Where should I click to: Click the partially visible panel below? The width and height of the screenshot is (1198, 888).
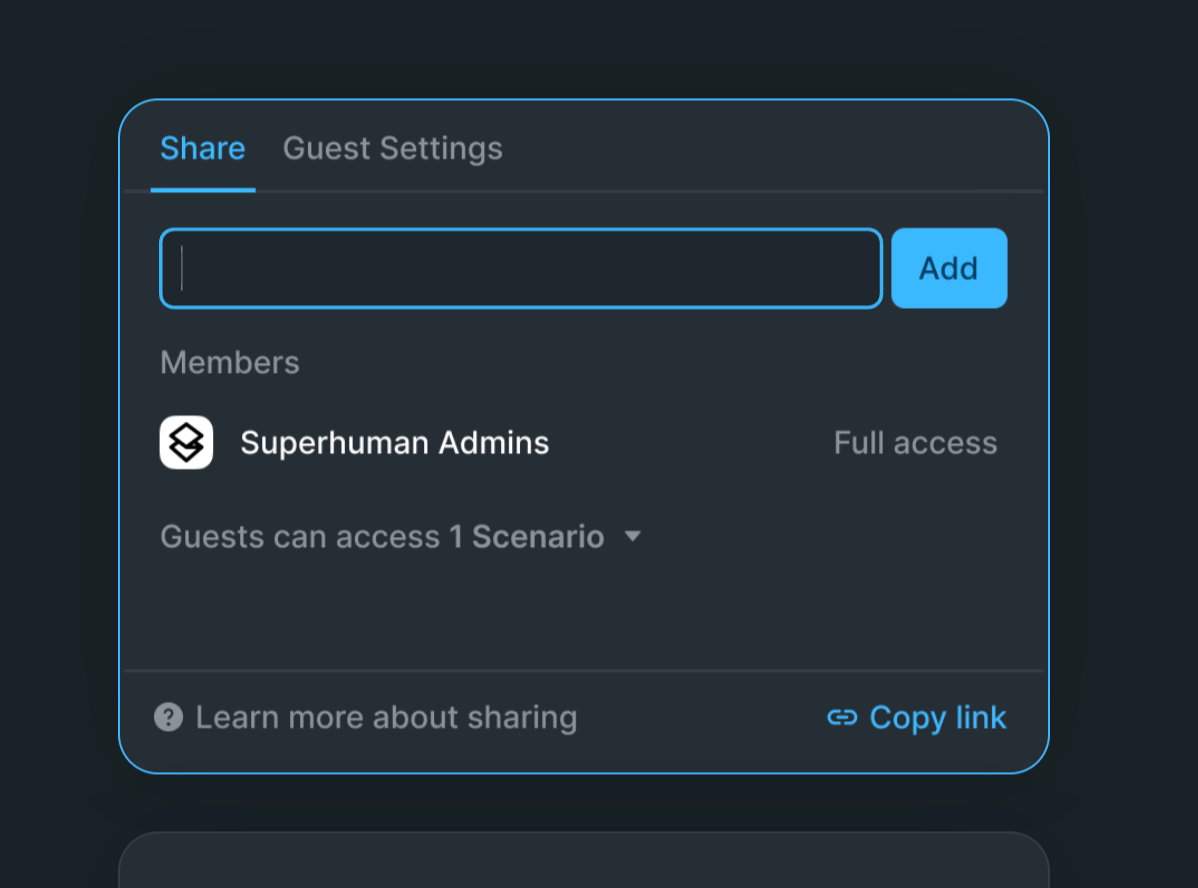583,862
